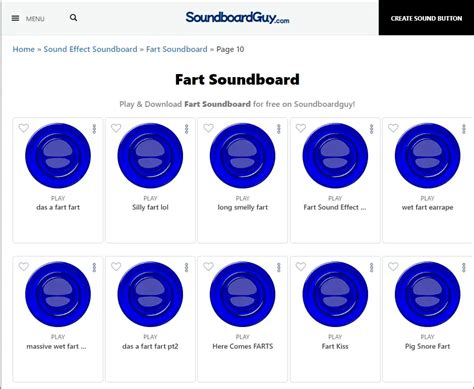Favorite the 'Fart Sound Effect ...' sound
The image size is (474, 389).
click(x=301, y=128)
